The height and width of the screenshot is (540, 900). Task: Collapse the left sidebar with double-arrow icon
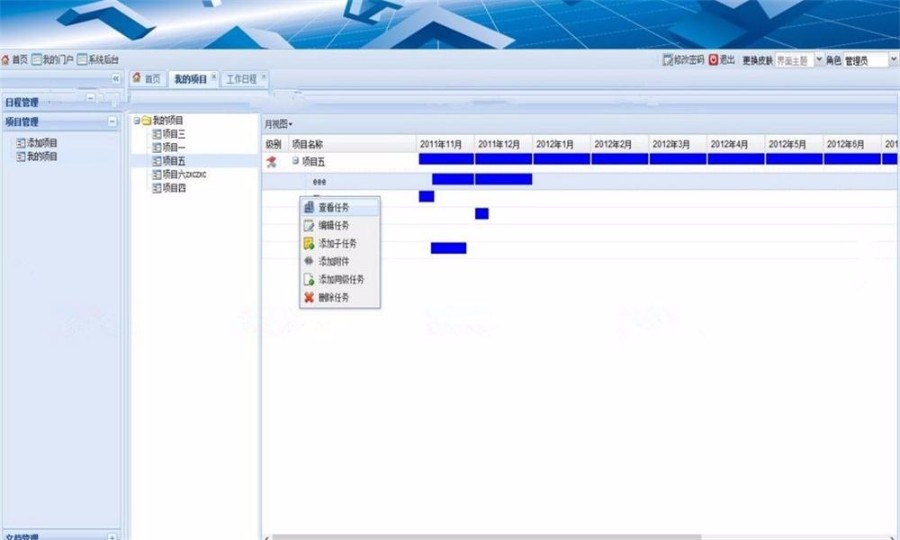[x=116, y=79]
